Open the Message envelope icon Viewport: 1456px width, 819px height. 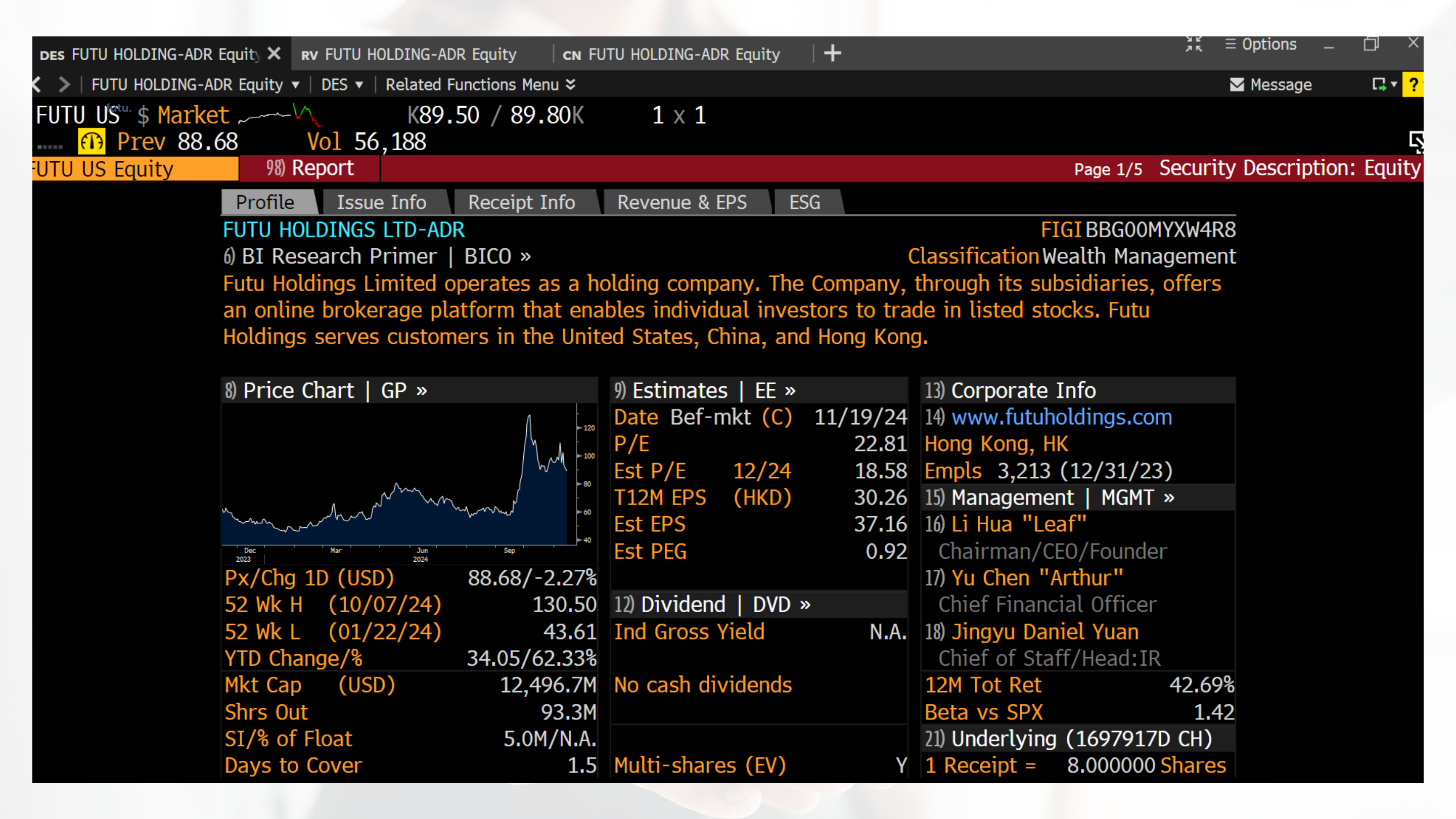coord(1237,85)
